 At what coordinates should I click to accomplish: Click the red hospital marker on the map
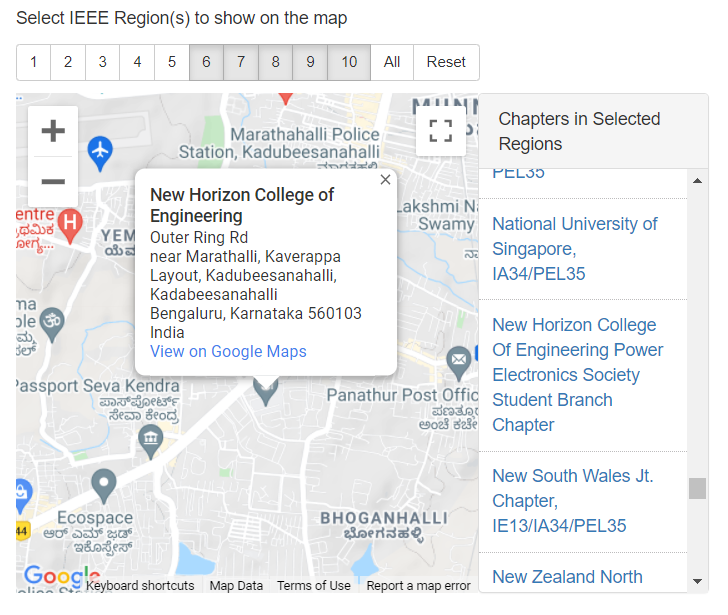pos(70,226)
